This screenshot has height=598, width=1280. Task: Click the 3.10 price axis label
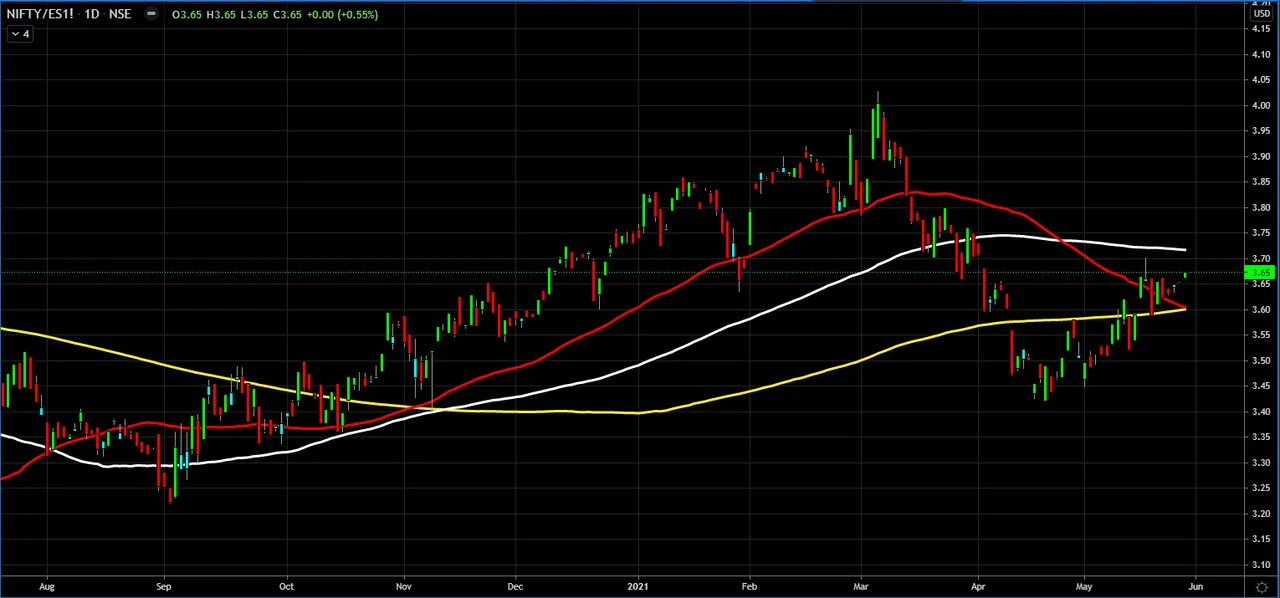pyautogui.click(x=1260, y=565)
